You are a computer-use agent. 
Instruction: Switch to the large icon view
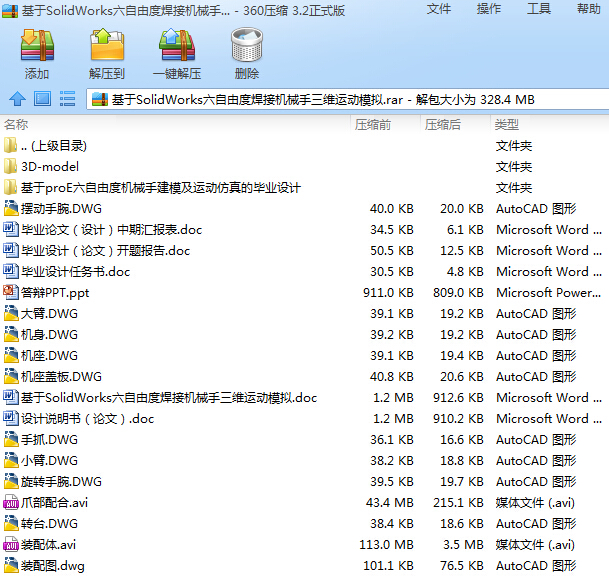tap(42, 99)
